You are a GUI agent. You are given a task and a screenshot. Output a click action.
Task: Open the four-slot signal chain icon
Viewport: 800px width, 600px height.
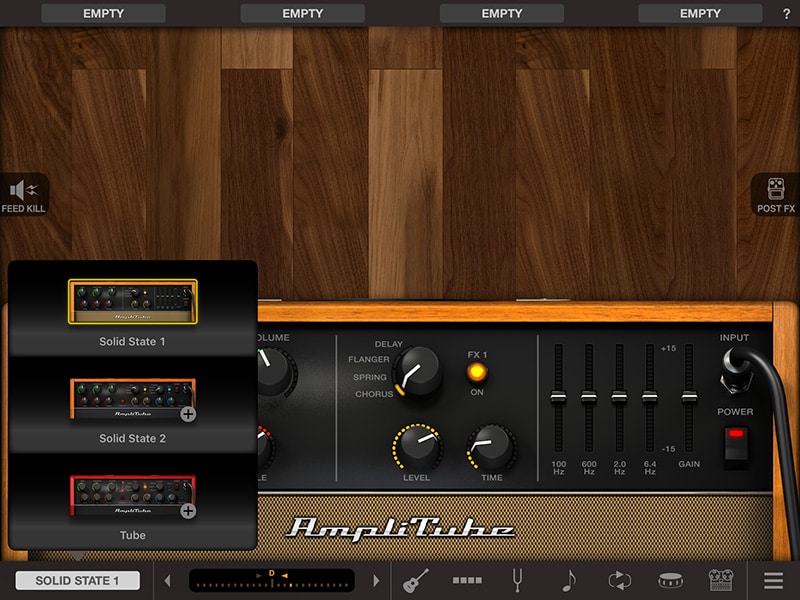pos(467,581)
